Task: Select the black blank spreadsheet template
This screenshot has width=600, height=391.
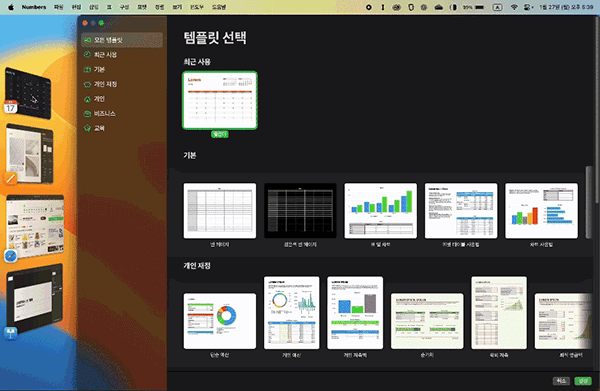Action: (x=300, y=210)
